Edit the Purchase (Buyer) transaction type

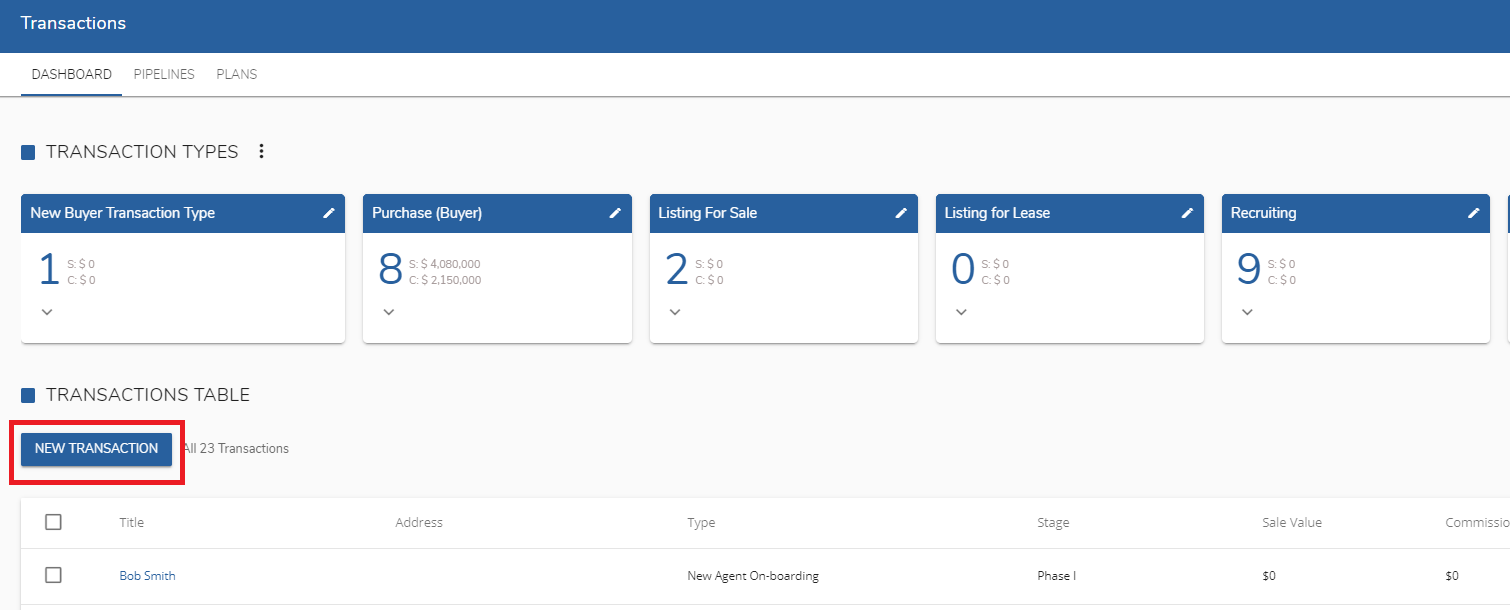point(615,213)
